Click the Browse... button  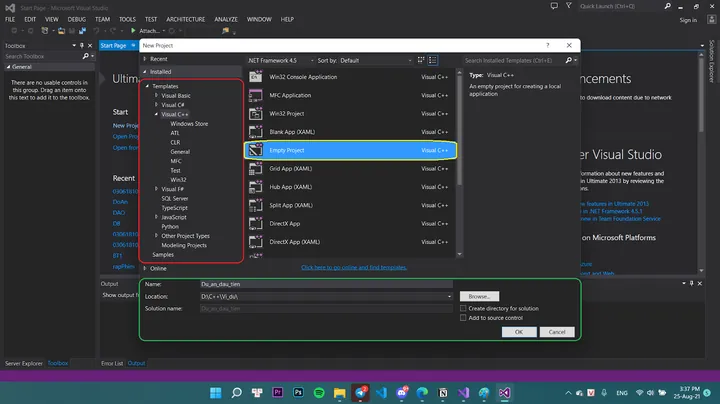479,297
